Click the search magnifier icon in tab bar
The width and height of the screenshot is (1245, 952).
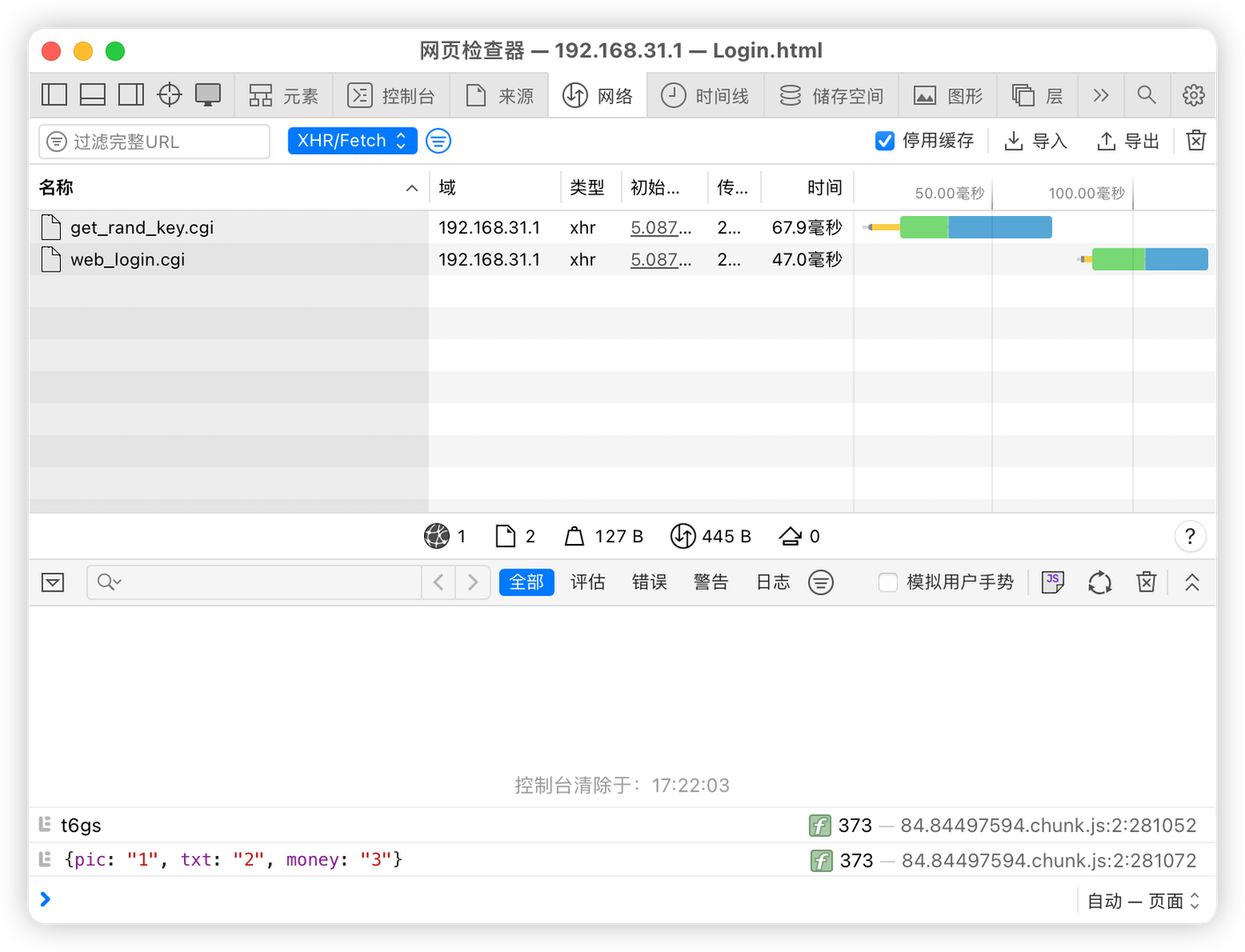coord(1146,95)
